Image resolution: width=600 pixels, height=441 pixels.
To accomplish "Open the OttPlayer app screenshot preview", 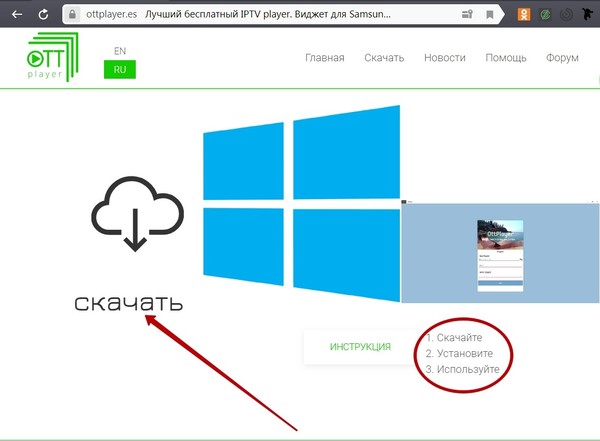I will click(500, 252).
